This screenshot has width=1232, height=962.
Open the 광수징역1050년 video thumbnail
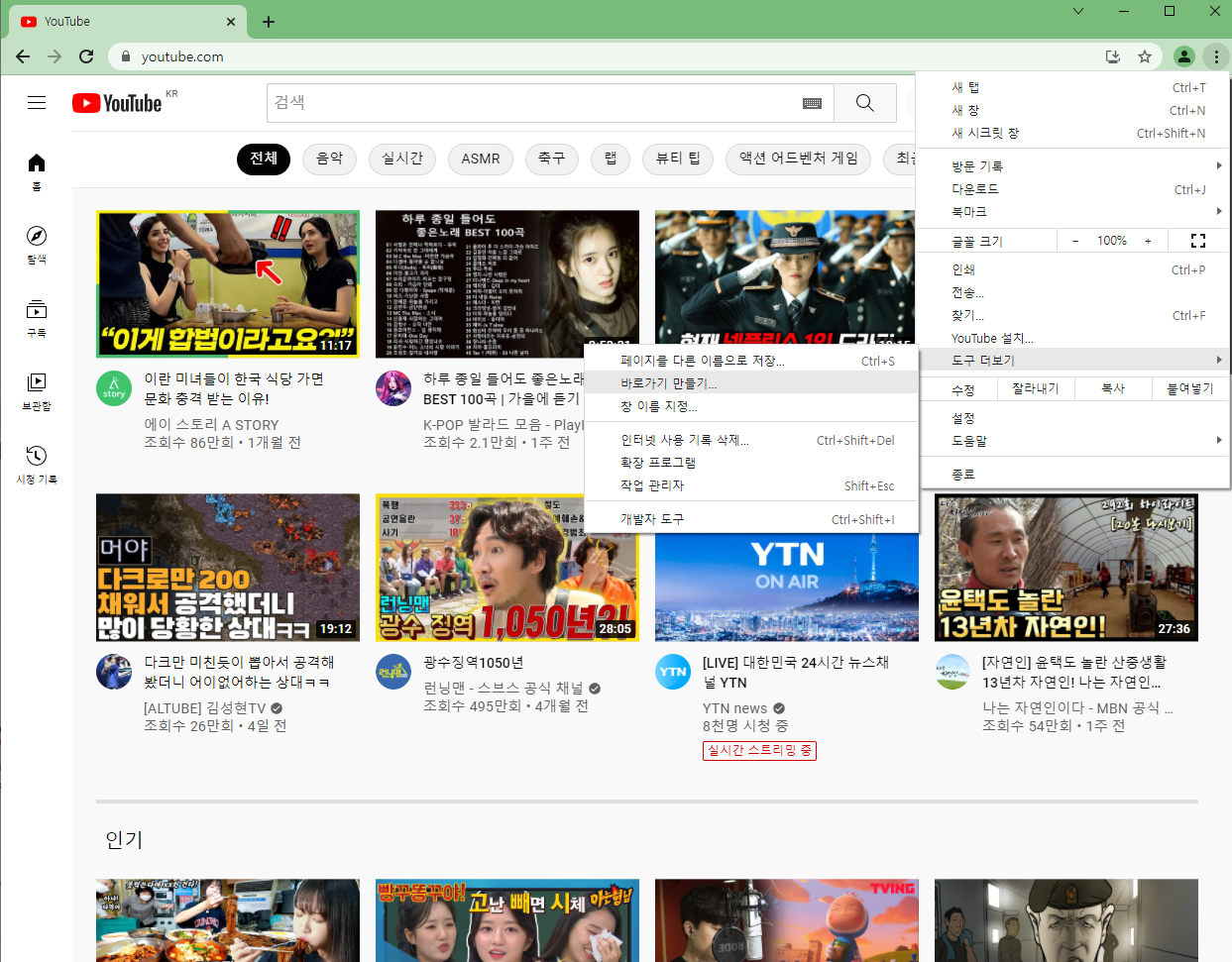(507, 568)
